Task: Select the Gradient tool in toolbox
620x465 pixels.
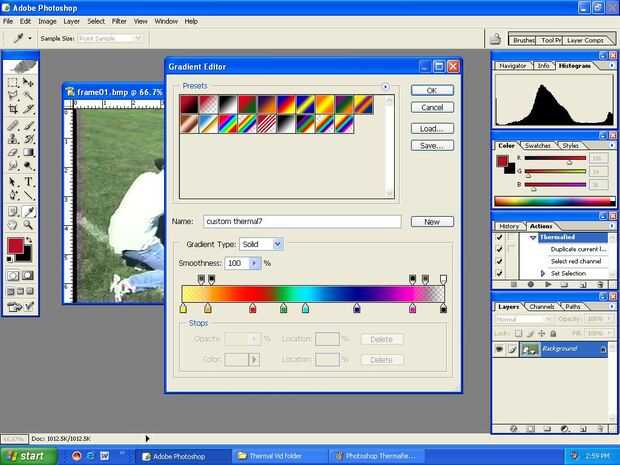Action: [28, 152]
